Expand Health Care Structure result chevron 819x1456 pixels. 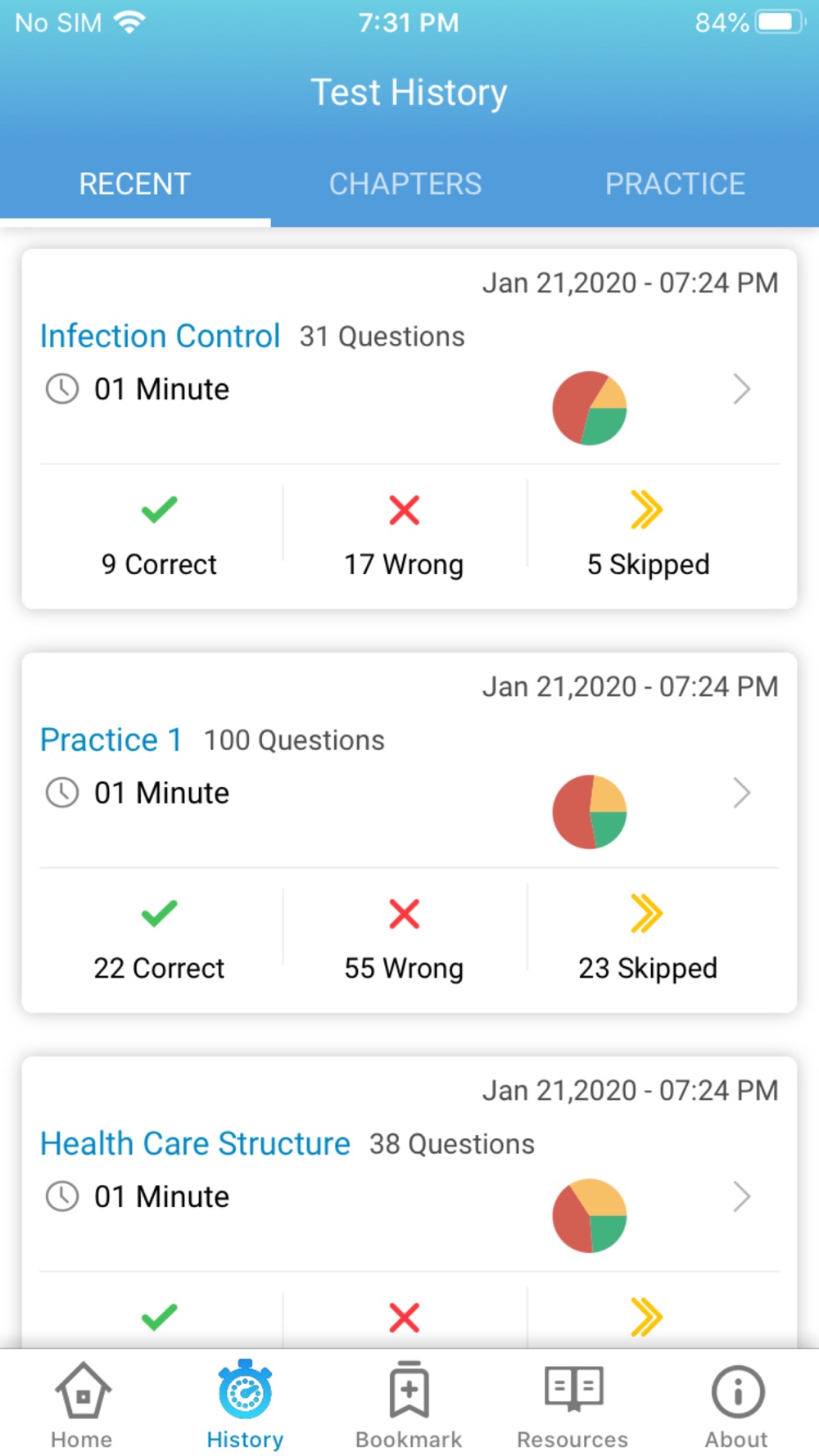(741, 1196)
